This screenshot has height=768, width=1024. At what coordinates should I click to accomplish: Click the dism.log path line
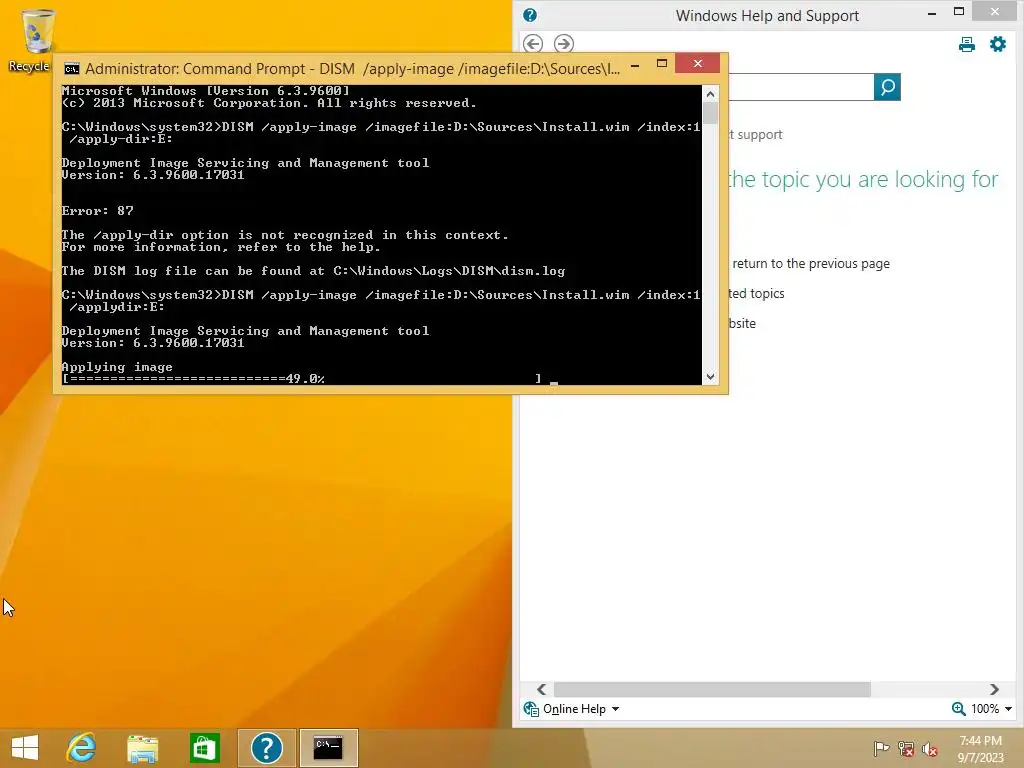pos(313,271)
